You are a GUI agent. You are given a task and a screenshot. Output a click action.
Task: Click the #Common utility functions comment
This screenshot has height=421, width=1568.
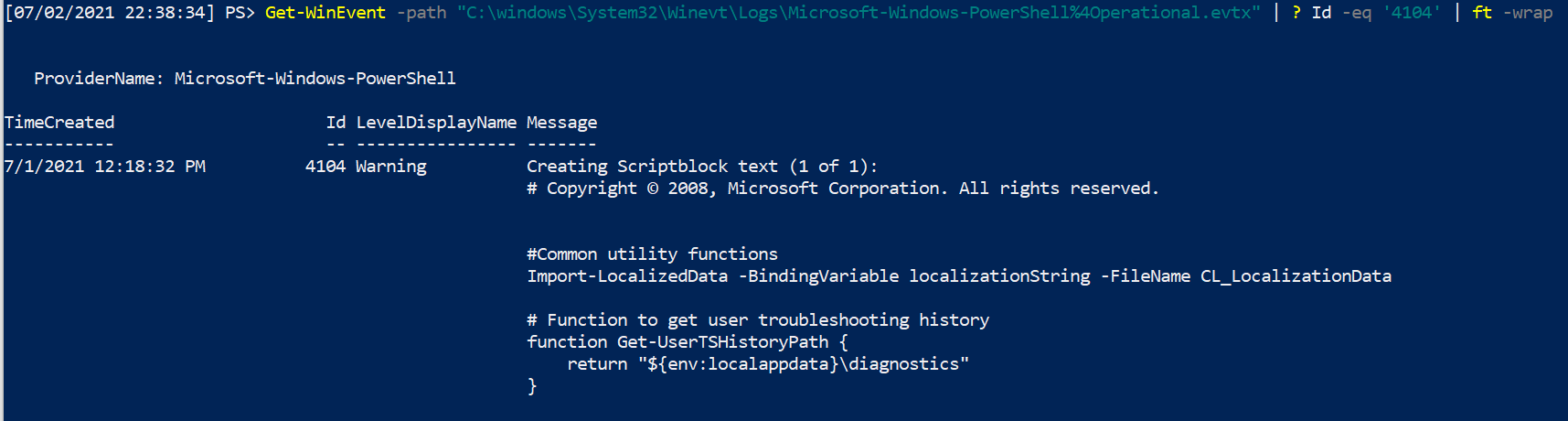(652, 254)
